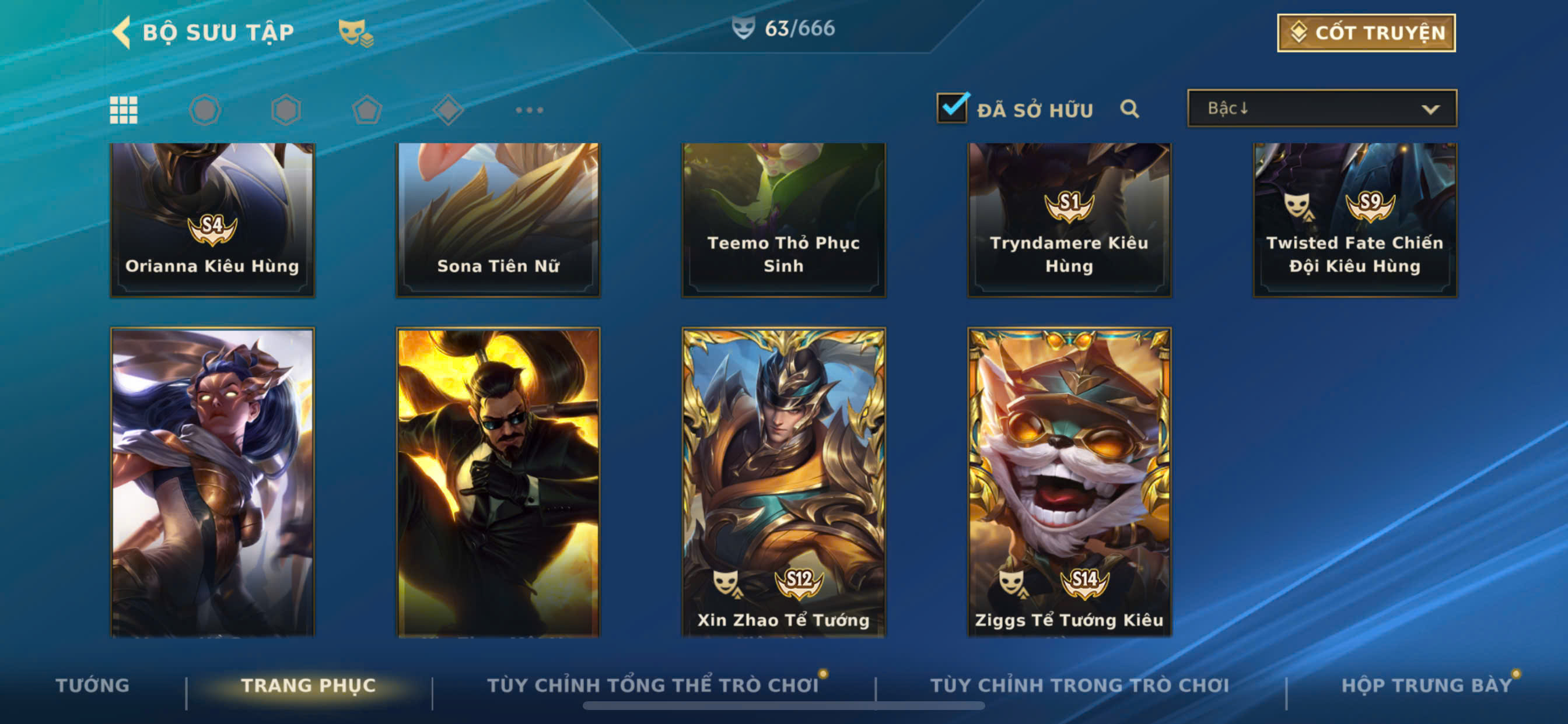
Task: Filter by the pentagon rarity icon
Action: pos(367,110)
